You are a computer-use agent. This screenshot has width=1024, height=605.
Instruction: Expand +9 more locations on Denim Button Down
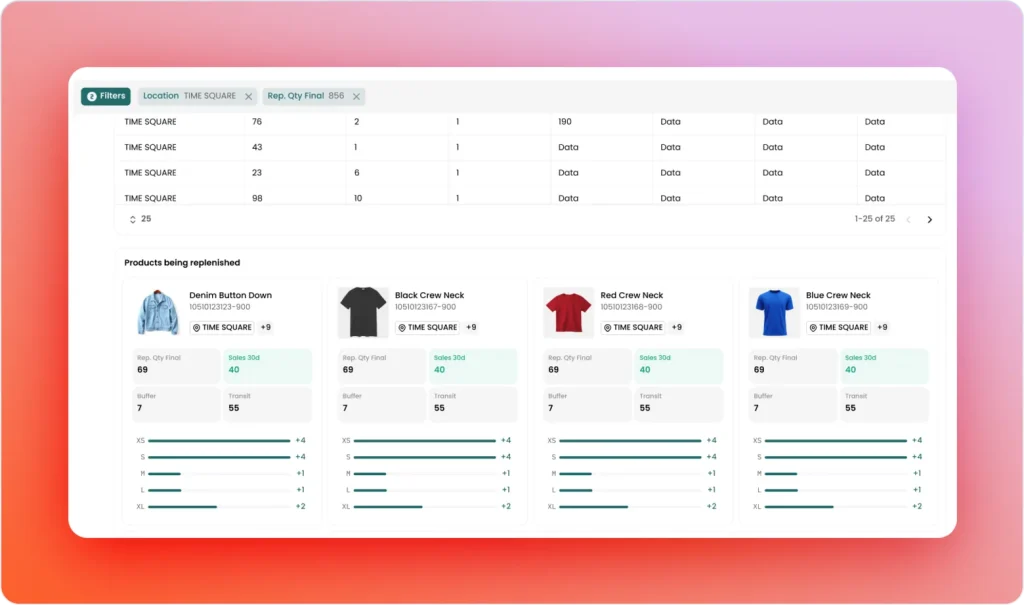point(266,327)
